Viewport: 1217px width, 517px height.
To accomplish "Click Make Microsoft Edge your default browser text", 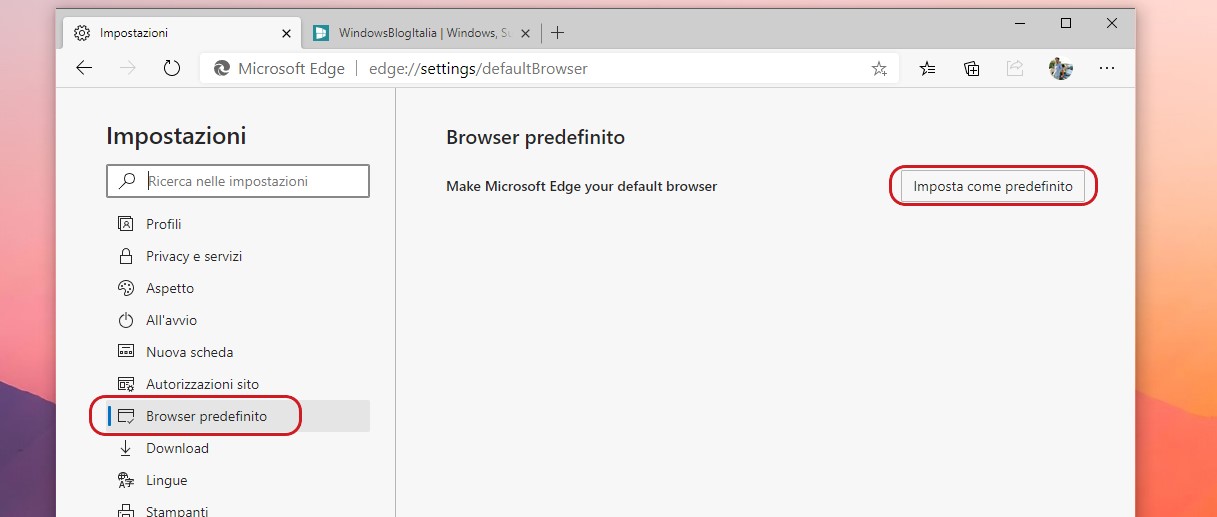I will point(582,186).
